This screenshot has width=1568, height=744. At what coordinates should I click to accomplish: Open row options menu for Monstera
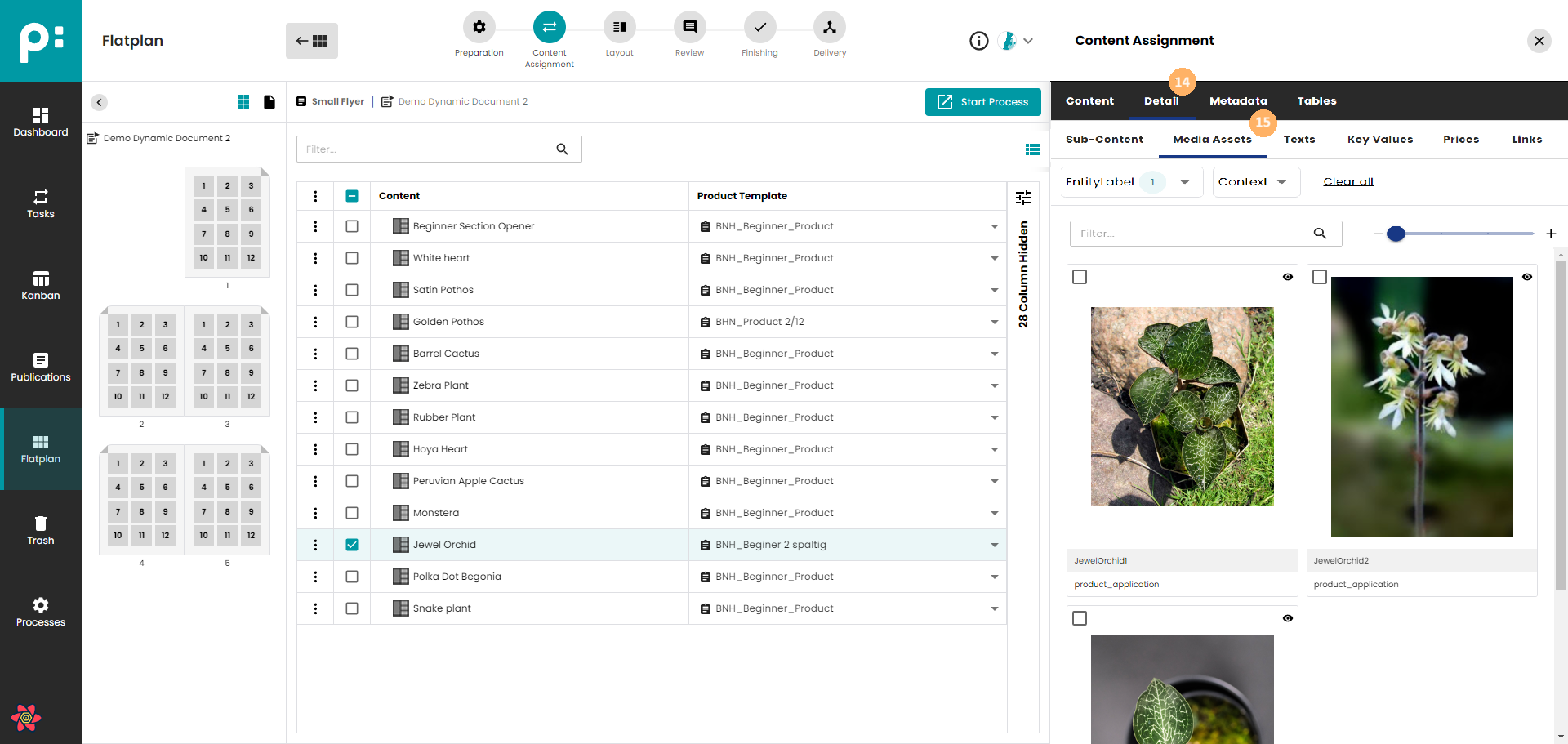(x=315, y=513)
